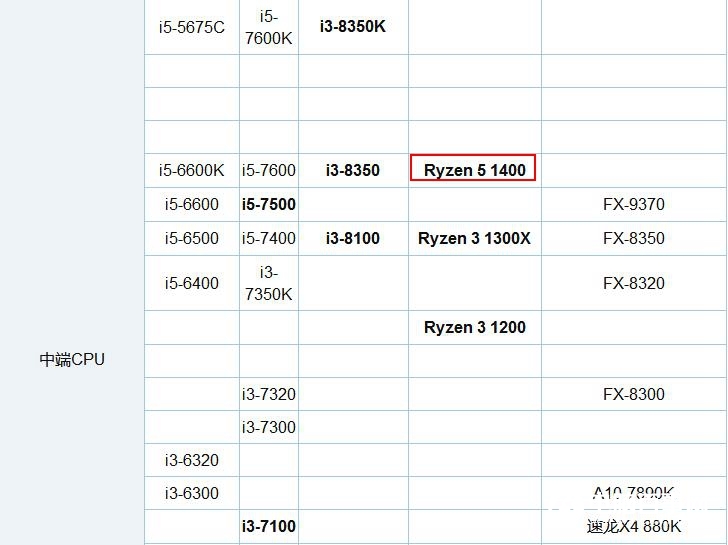Select the FX-9370 cell
Screen dimensions: 728x545
tap(634, 204)
